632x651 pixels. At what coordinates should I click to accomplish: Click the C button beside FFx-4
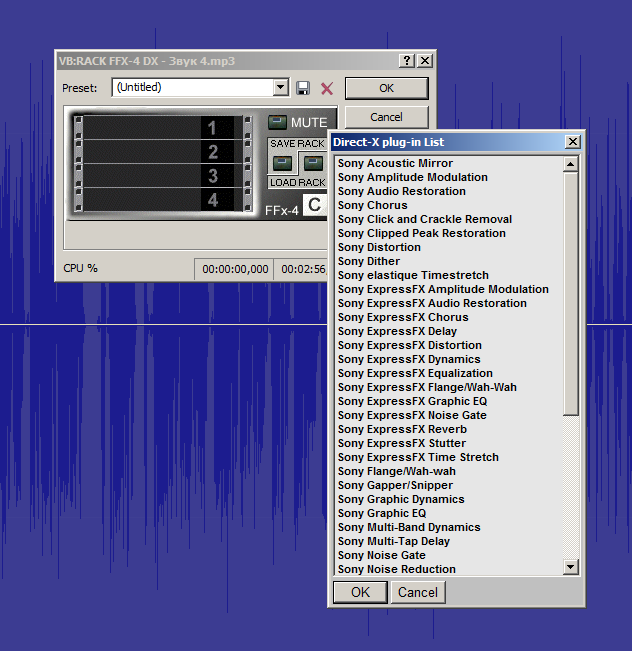[x=314, y=205]
